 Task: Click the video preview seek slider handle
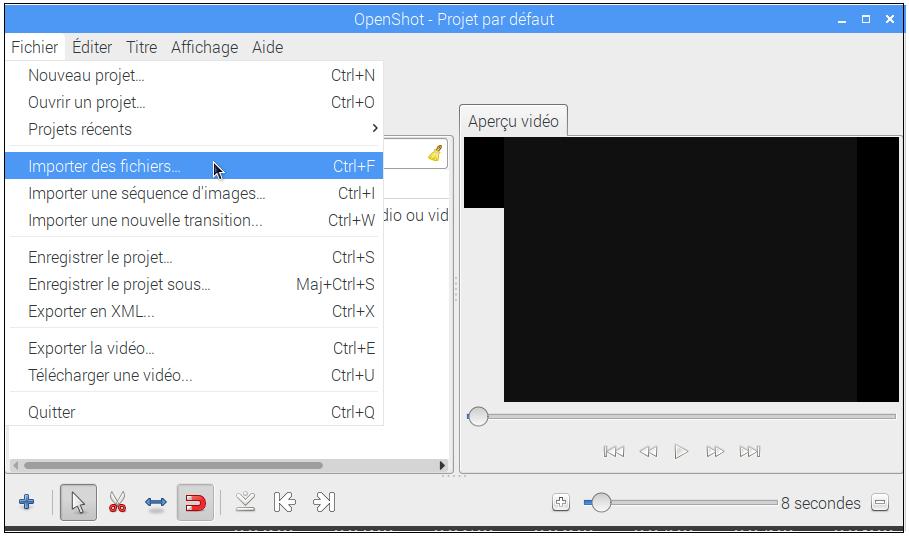coord(478,416)
